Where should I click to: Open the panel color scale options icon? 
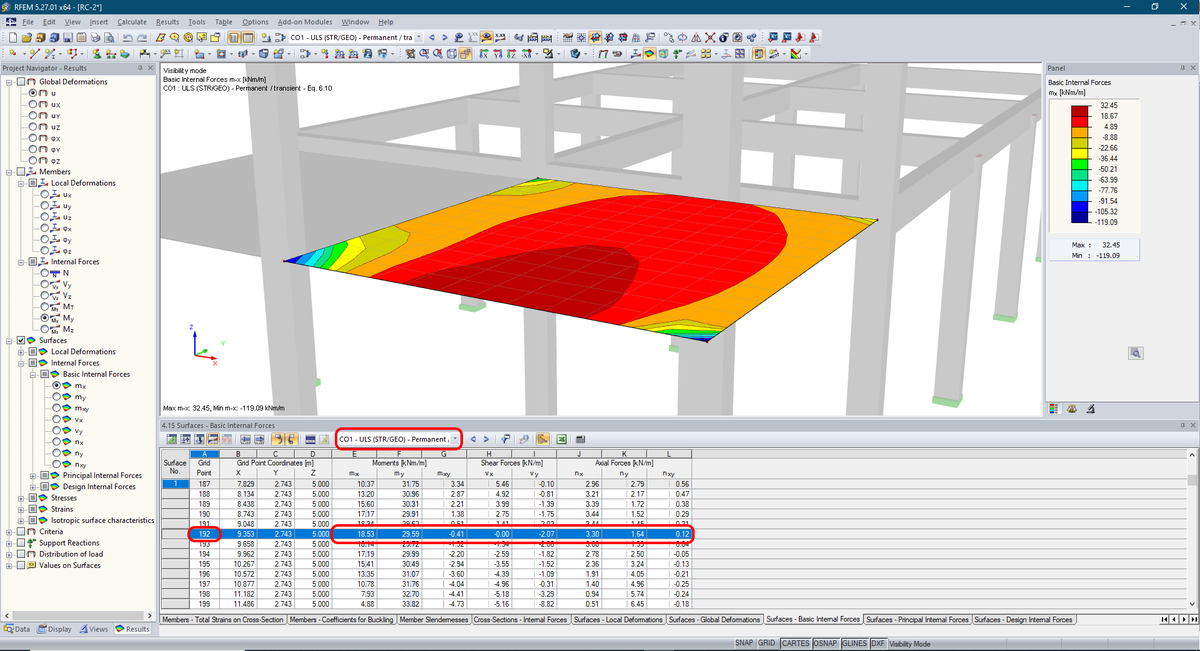tap(1053, 407)
